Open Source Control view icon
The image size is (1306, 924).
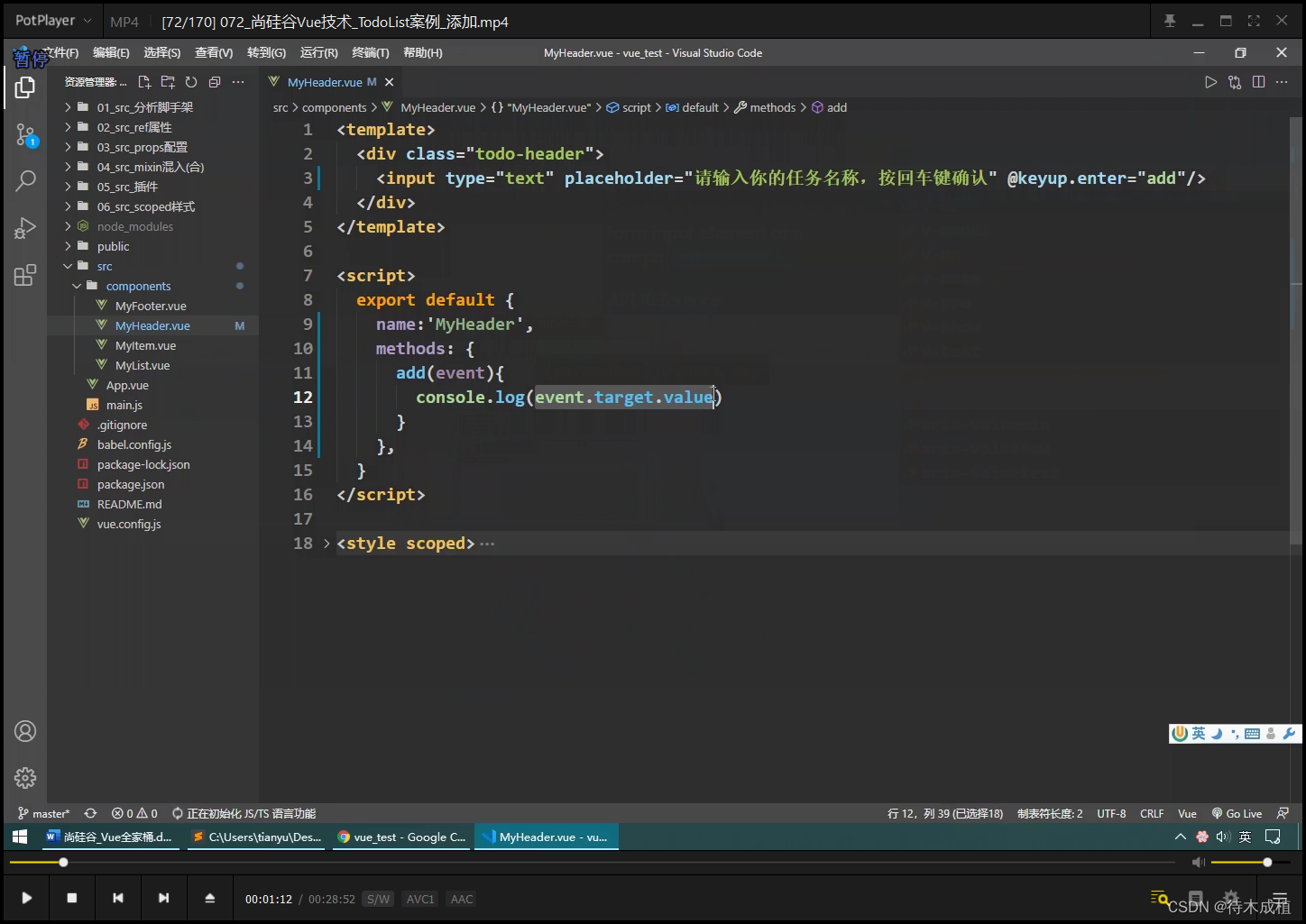coord(25,136)
